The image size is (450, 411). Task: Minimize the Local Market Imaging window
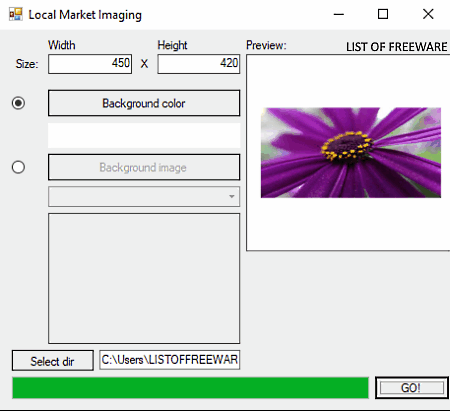tap(339, 14)
